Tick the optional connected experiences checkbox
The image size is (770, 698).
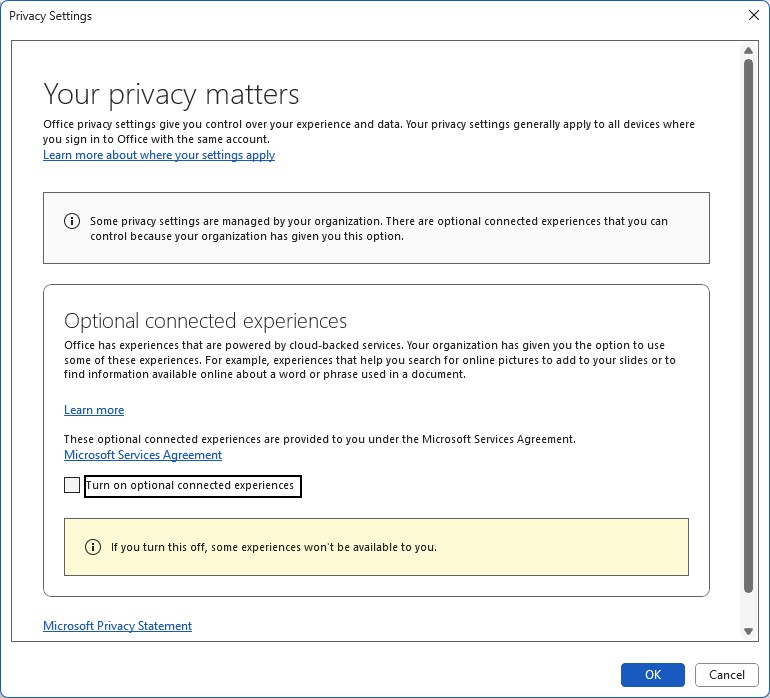click(72, 486)
